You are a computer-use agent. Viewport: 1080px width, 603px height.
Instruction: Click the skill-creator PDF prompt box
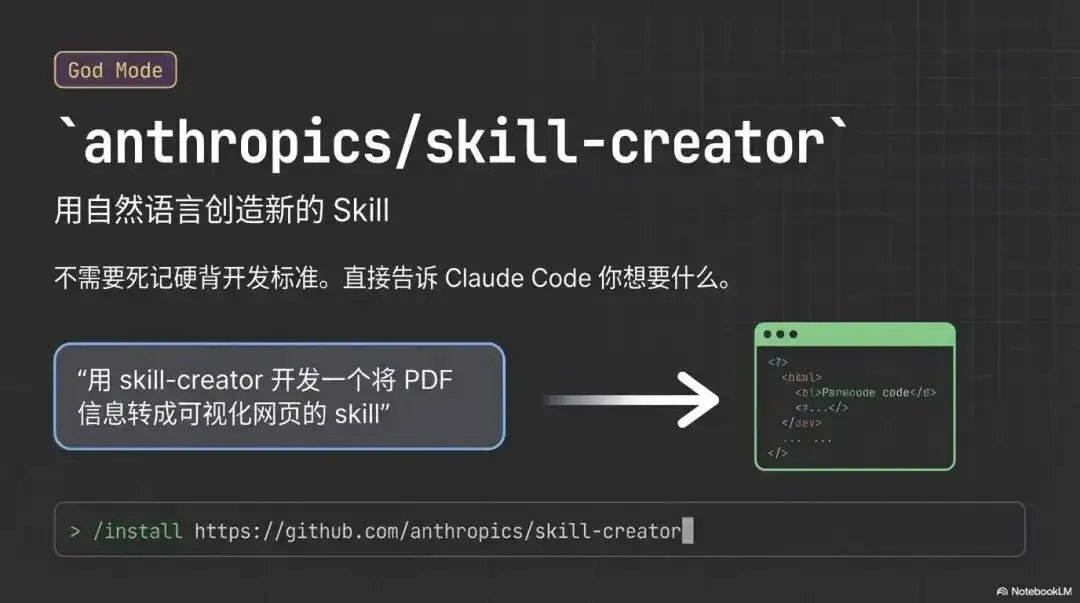279,396
